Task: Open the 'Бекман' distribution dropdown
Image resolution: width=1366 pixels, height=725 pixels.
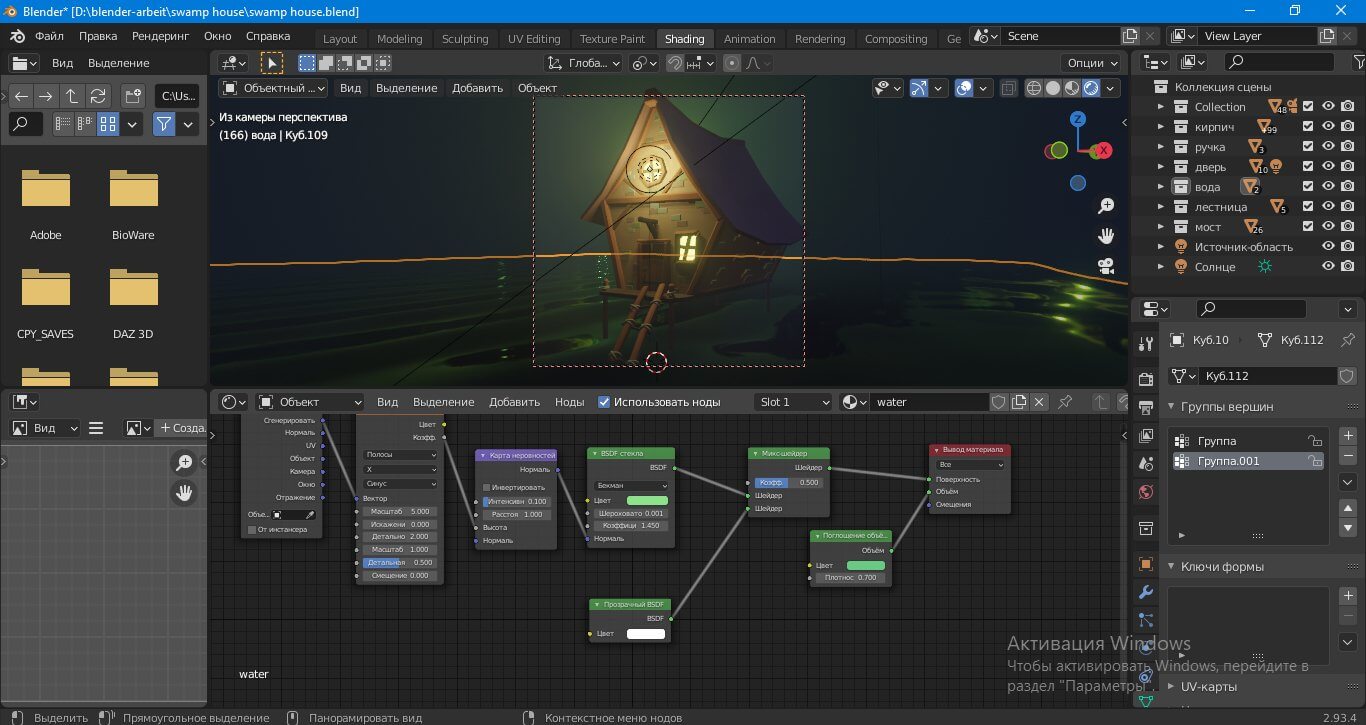Action: tap(630, 485)
